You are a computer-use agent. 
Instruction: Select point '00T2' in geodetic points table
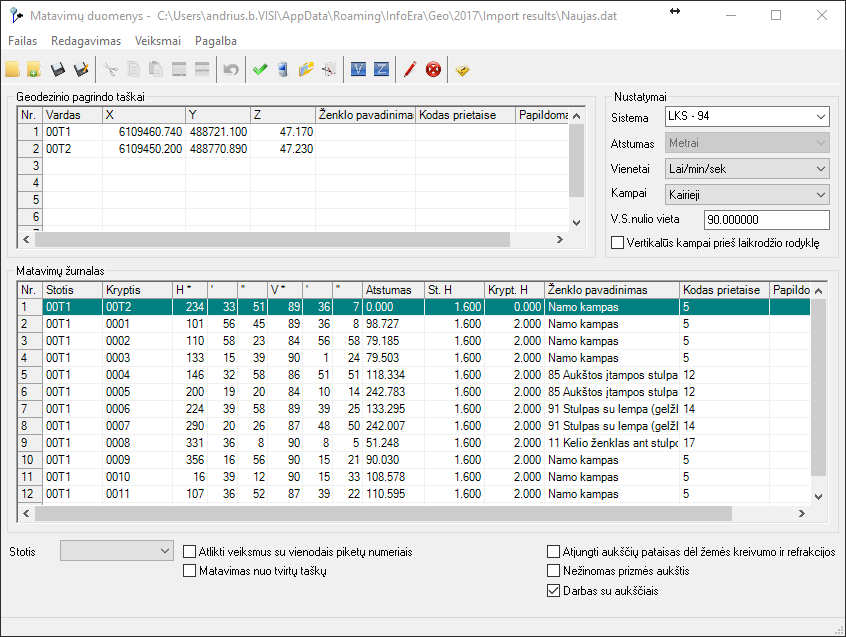[72, 149]
